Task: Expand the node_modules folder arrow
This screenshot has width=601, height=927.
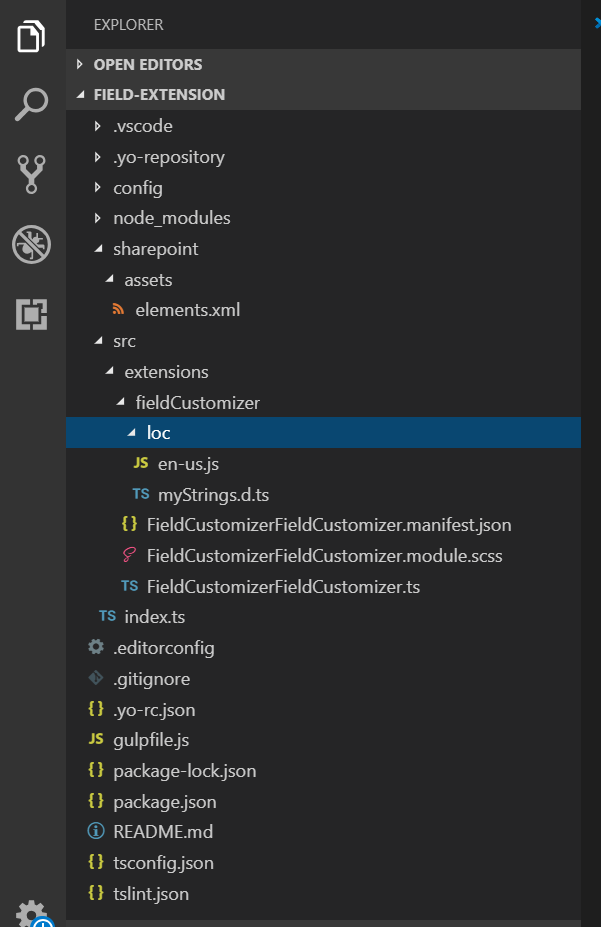Action: 98,218
